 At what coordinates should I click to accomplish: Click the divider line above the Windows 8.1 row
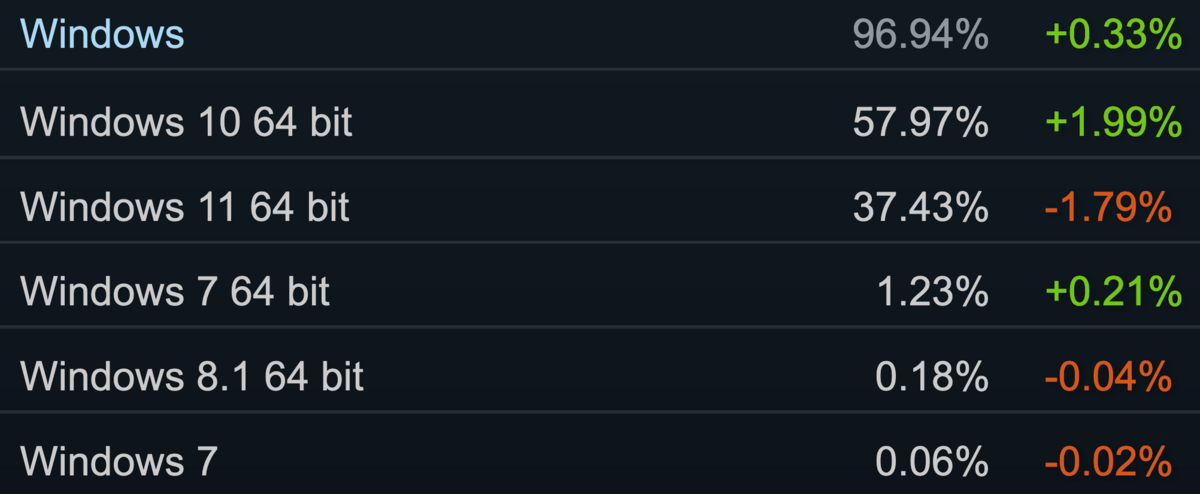tap(600, 326)
